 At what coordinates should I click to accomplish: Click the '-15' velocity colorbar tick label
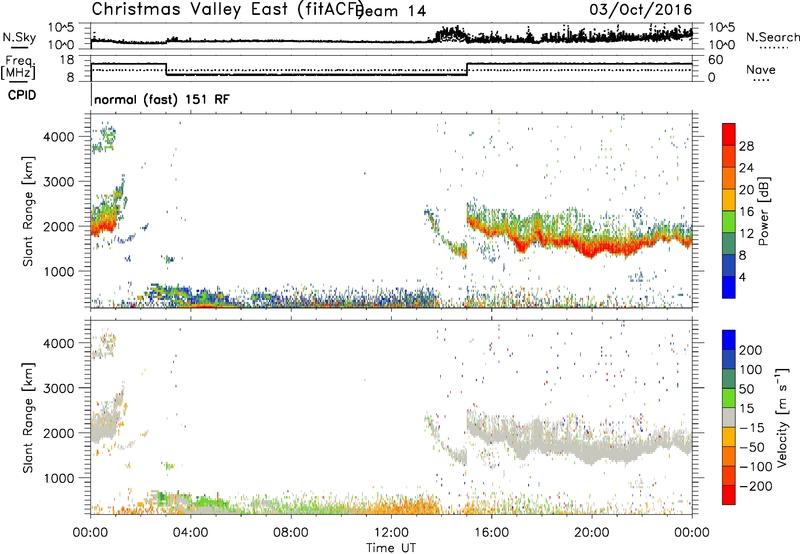[752, 428]
